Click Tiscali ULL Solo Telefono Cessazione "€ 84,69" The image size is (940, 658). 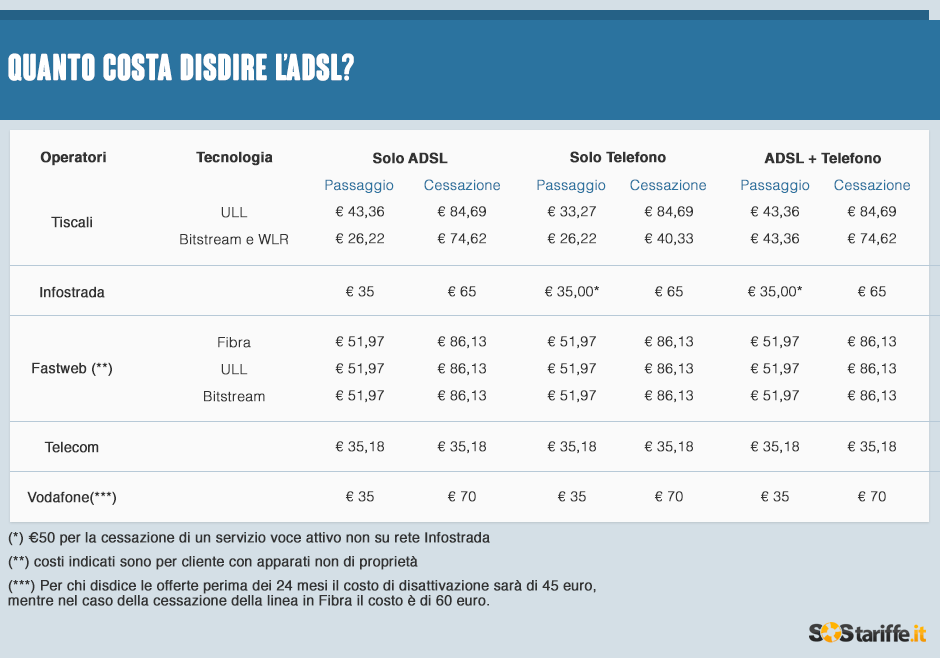(669, 212)
